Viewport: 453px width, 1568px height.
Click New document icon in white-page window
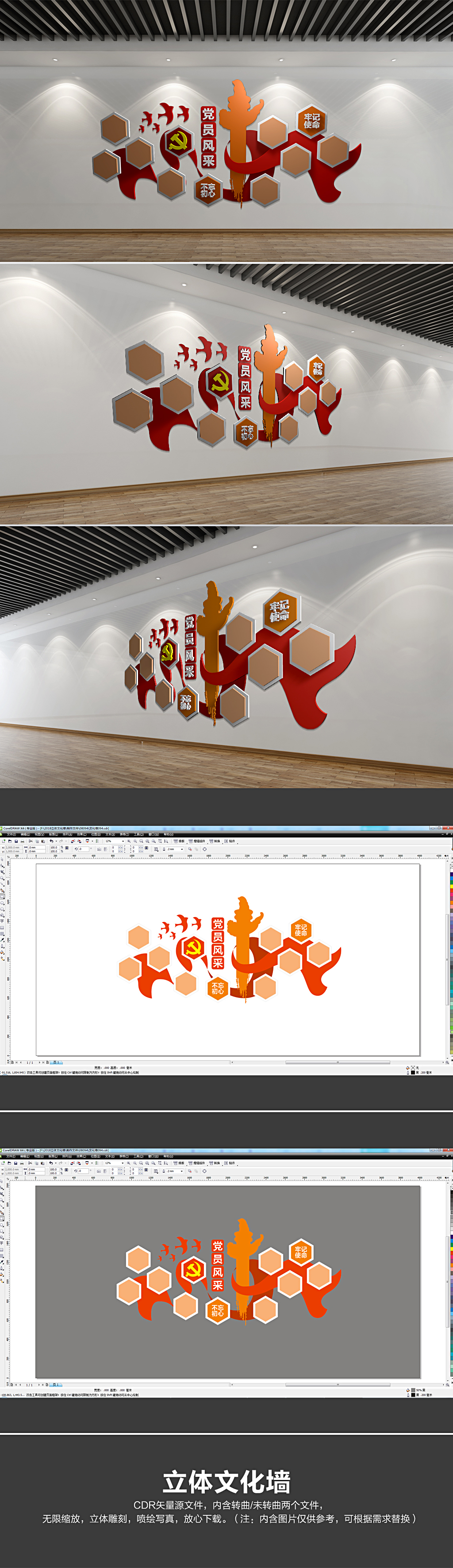click(x=4, y=840)
